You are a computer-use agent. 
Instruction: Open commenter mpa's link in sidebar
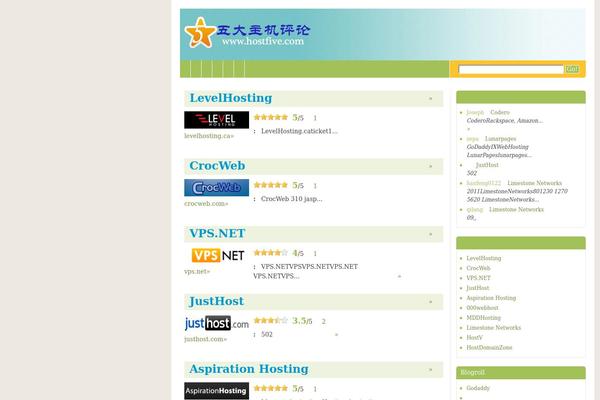pos(473,139)
